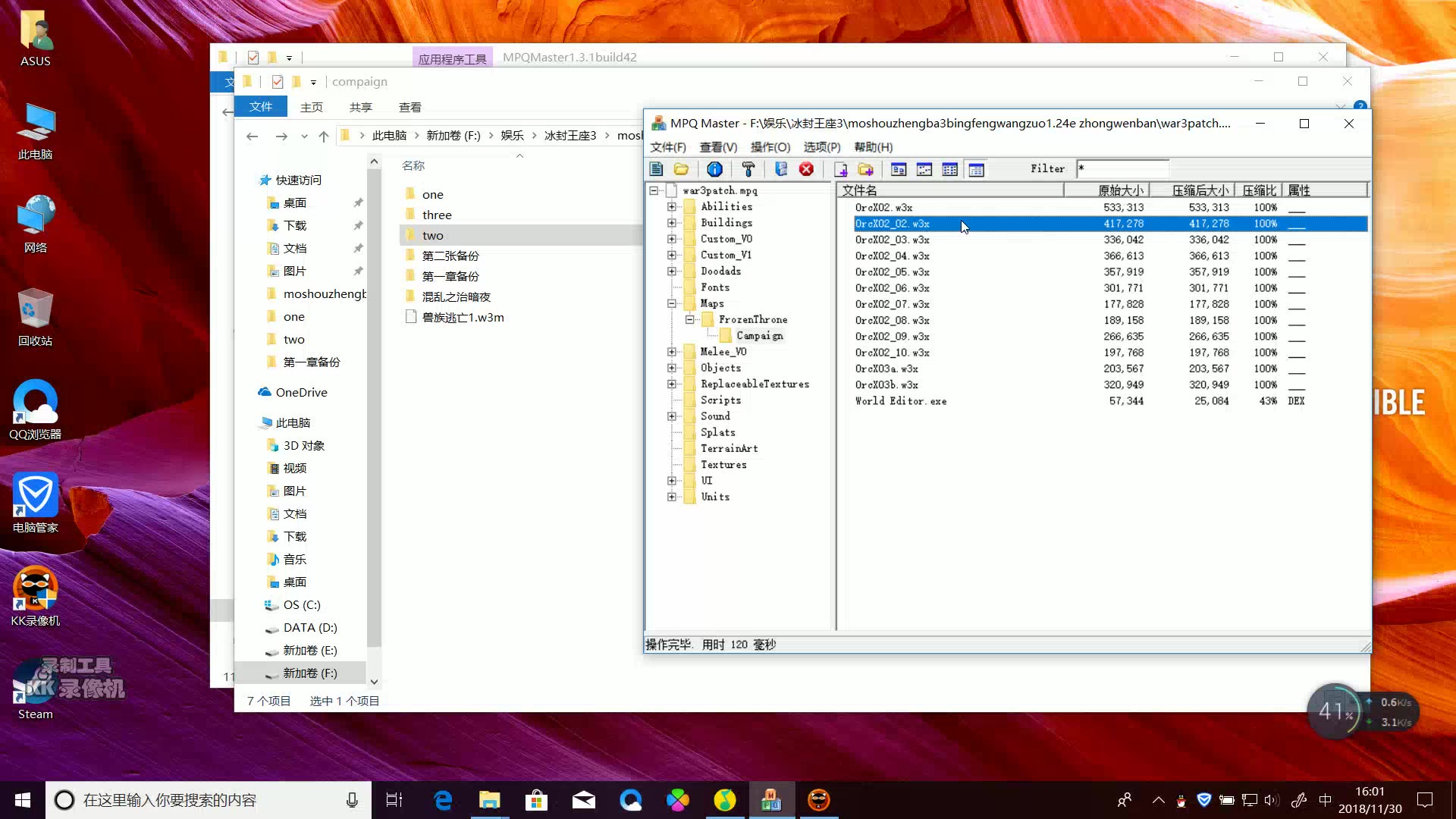Open the 选项(P) menu in MPQ Master
The image size is (1456, 819).
point(822,147)
